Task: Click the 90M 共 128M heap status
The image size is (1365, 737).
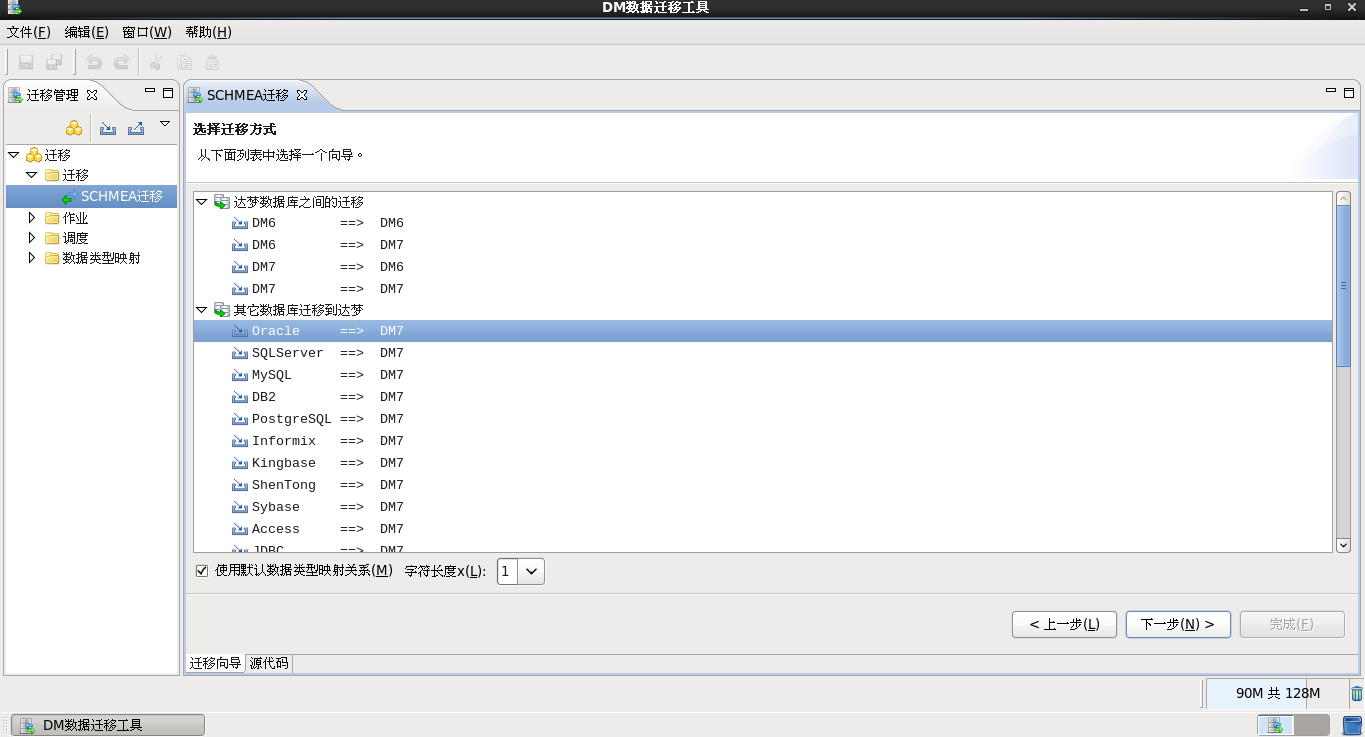Action: click(1277, 693)
